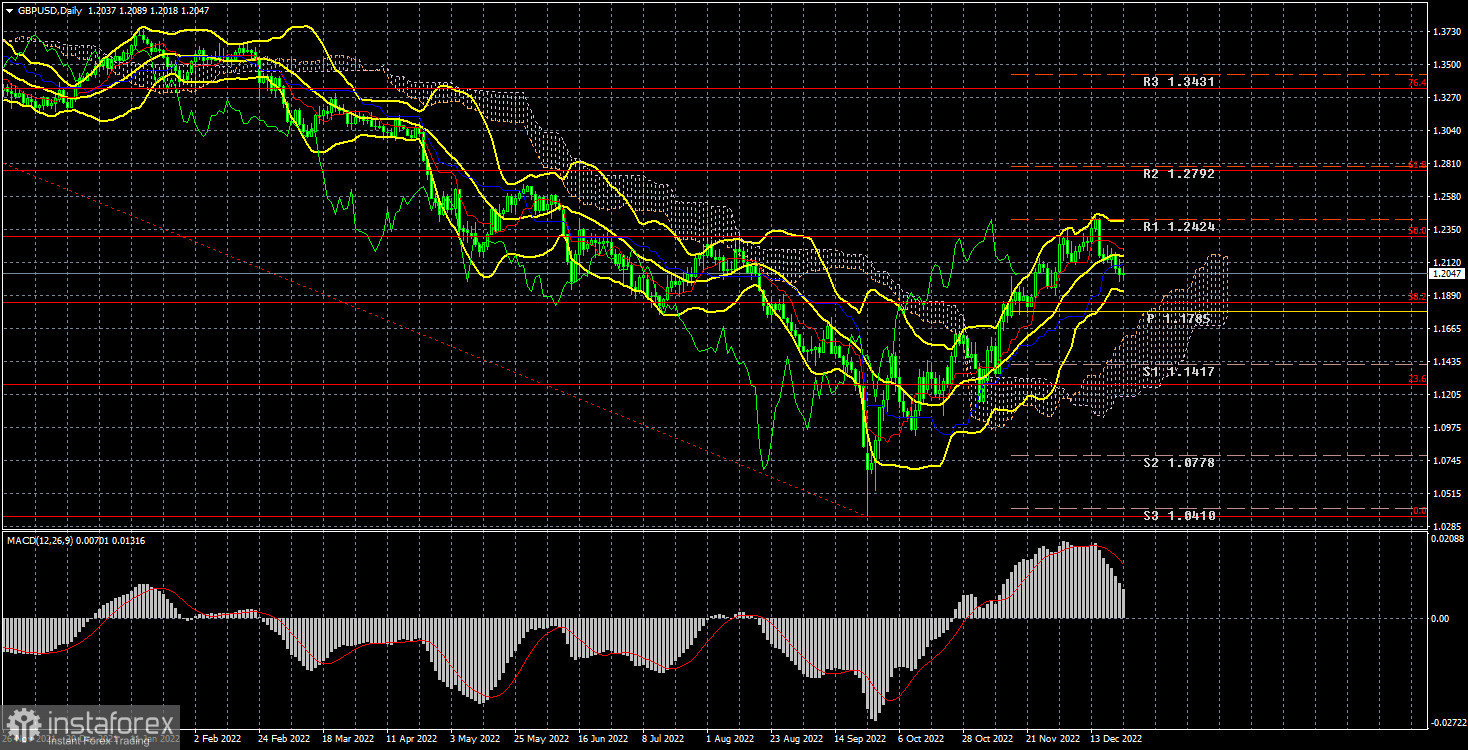1468x750 pixels.
Task: Click the MACD 0.02088 scale value
Action: (x=1447, y=540)
